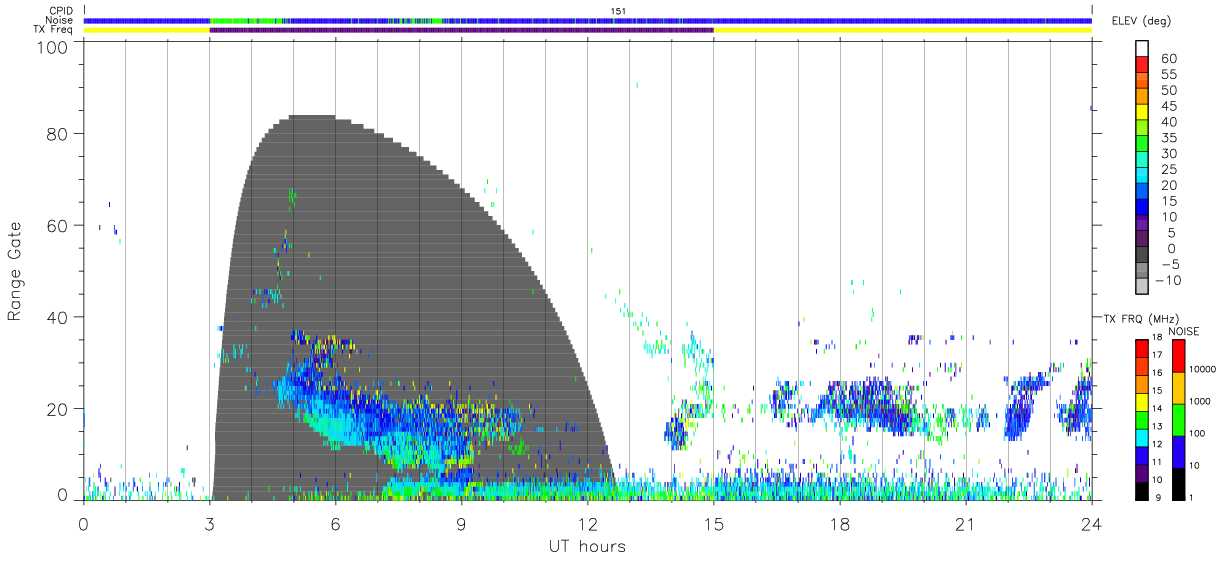
Task: Click the red TX FRQ swatch between 17 and 18
Action: click(1142, 349)
